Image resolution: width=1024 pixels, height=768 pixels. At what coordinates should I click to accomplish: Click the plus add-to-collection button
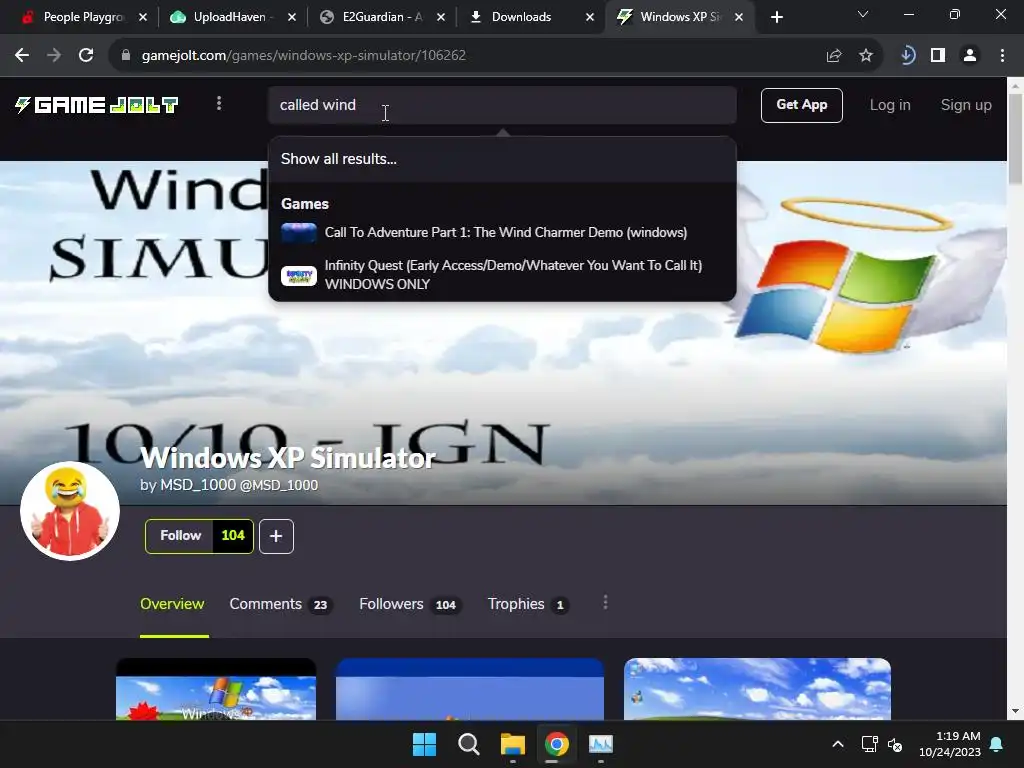[x=276, y=536]
